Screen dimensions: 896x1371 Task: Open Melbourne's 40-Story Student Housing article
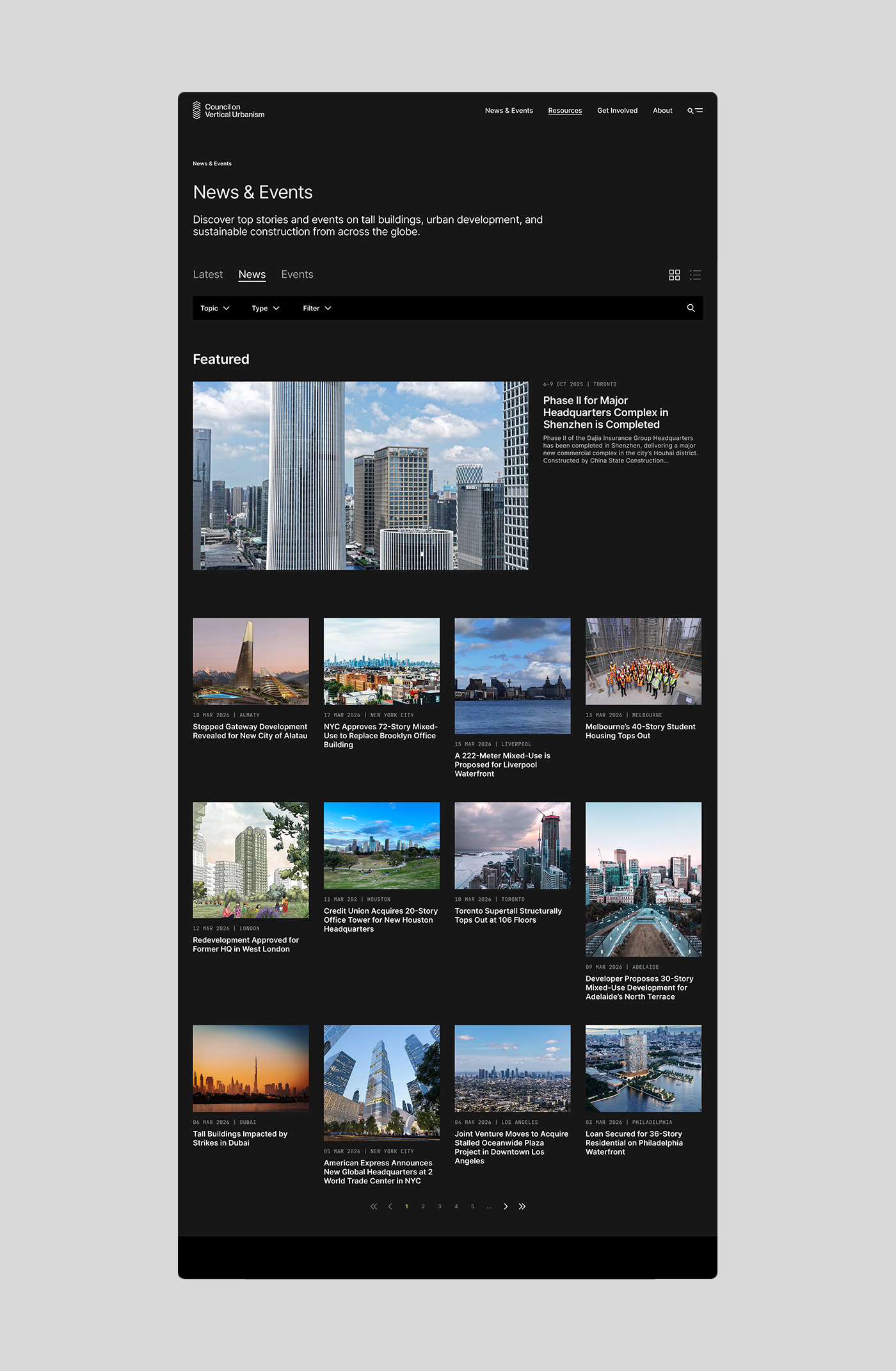pyautogui.click(x=641, y=731)
